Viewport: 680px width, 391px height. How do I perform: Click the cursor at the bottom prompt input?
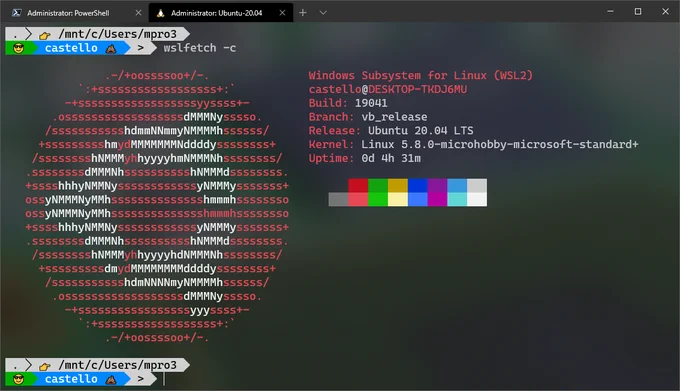pos(164,379)
